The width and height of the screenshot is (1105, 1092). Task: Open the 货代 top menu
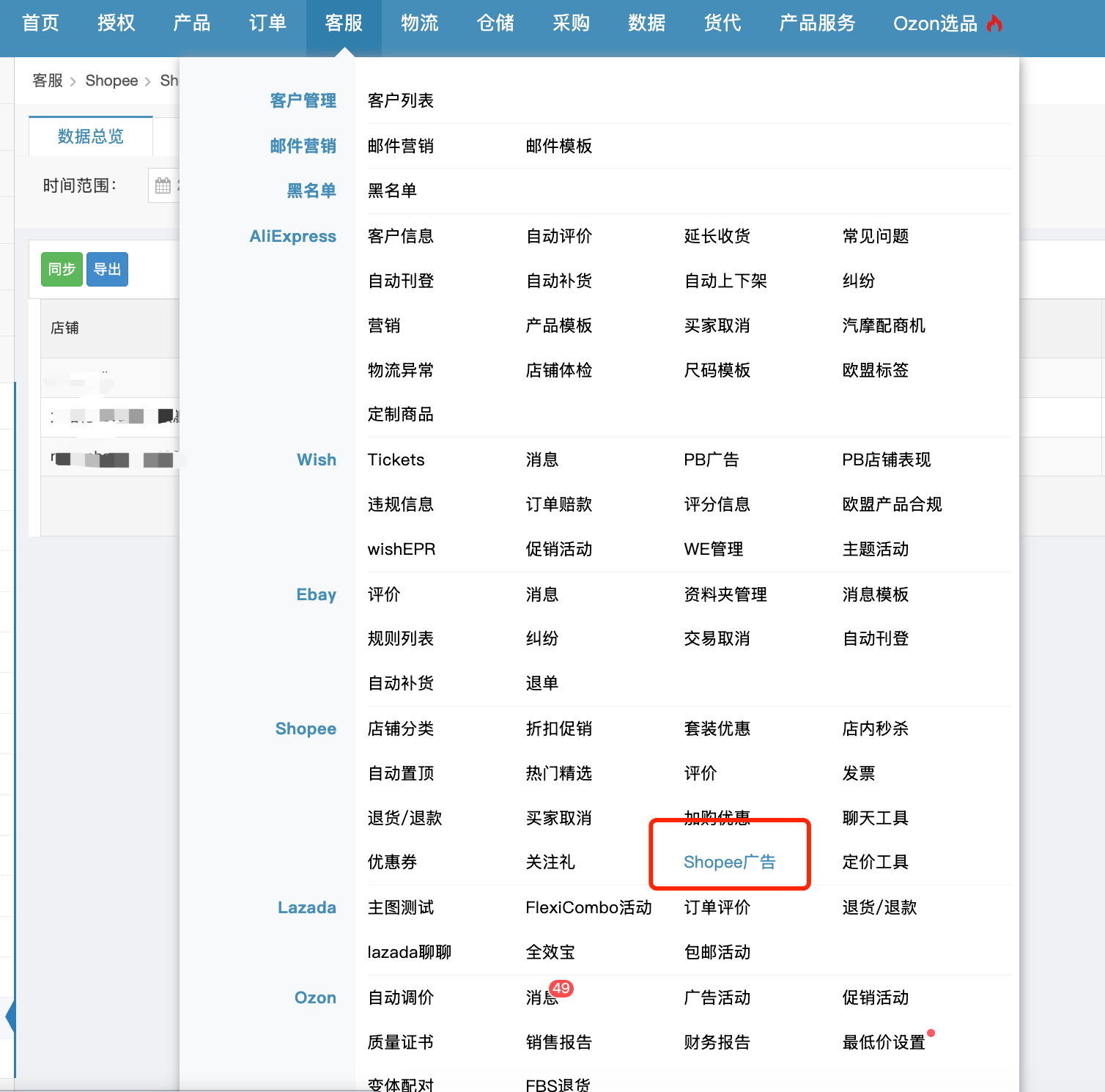click(722, 23)
